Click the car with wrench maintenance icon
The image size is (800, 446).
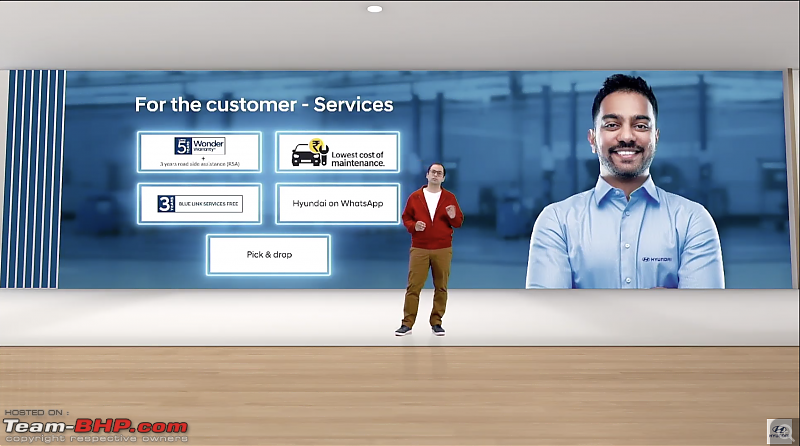click(x=310, y=153)
